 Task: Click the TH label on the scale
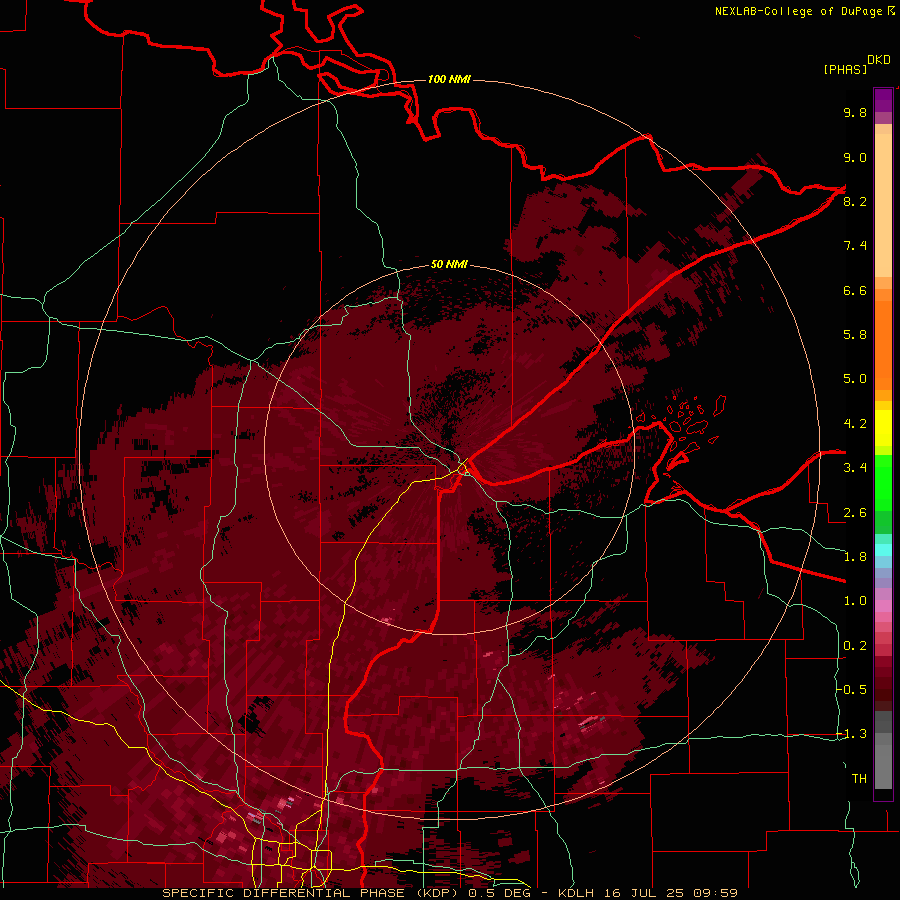(x=859, y=779)
